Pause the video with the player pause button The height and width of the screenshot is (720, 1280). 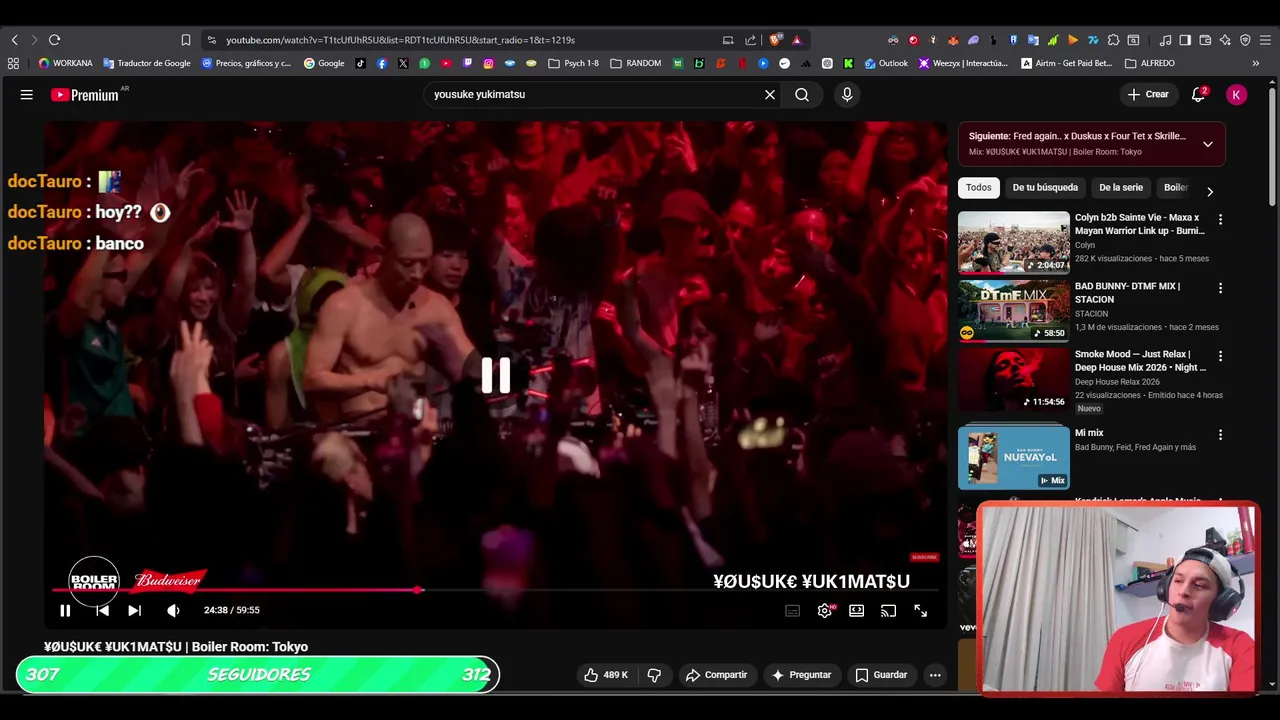pyautogui.click(x=65, y=610)
